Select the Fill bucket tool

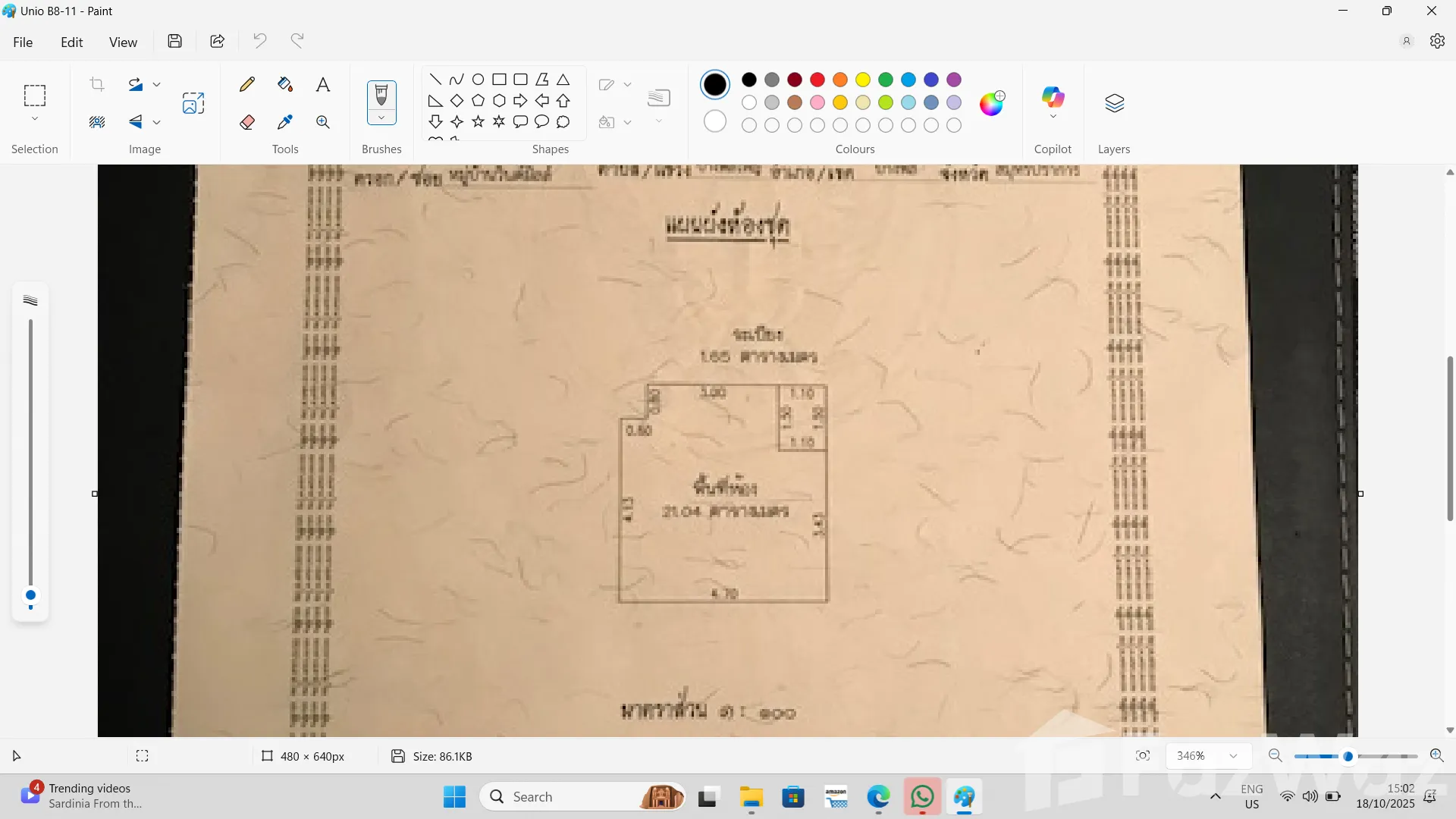[x=285, y=84]
